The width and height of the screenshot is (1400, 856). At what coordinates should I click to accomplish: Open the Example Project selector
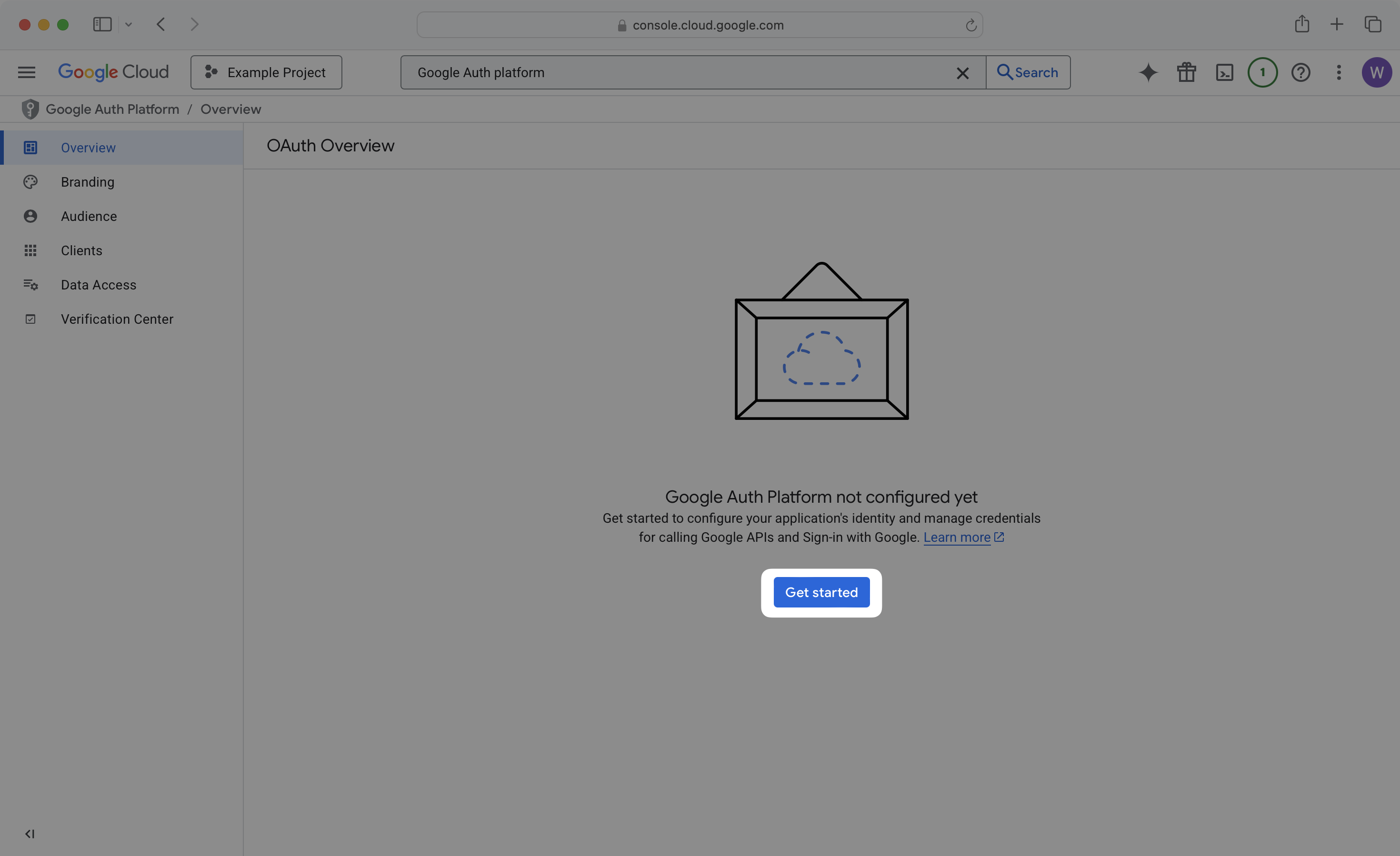tap(266, 72)
